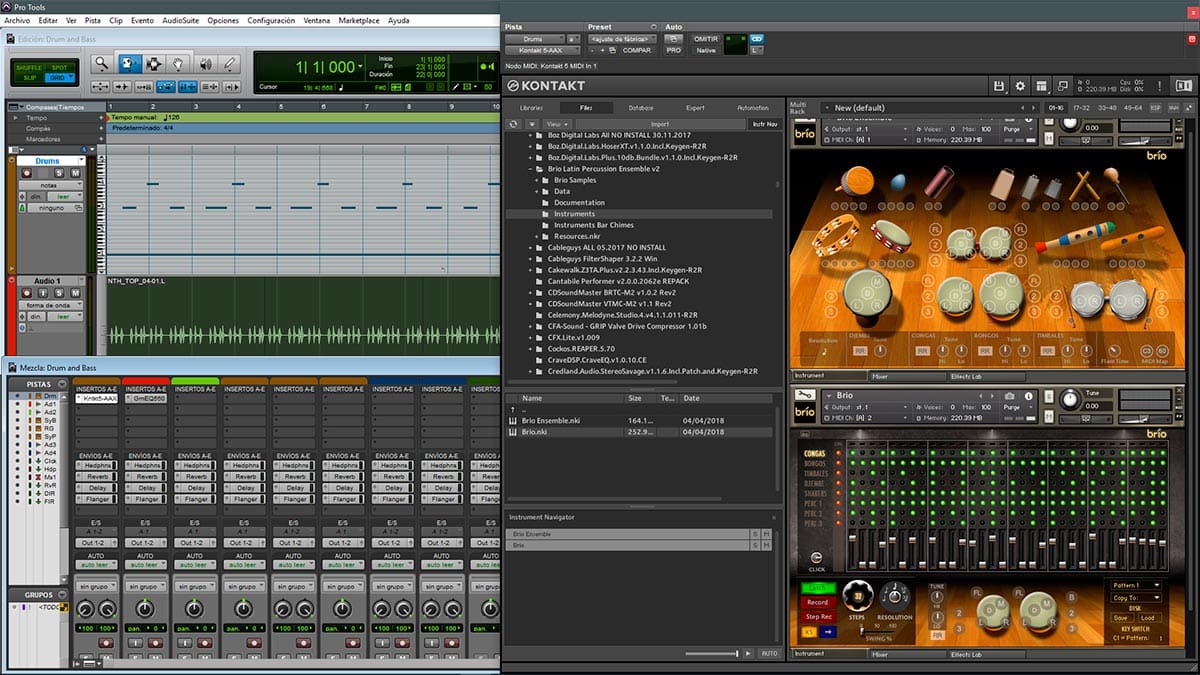Click Load under Disk in Brio
This screenshot has height=675, width=1200.
point(1148,618)
